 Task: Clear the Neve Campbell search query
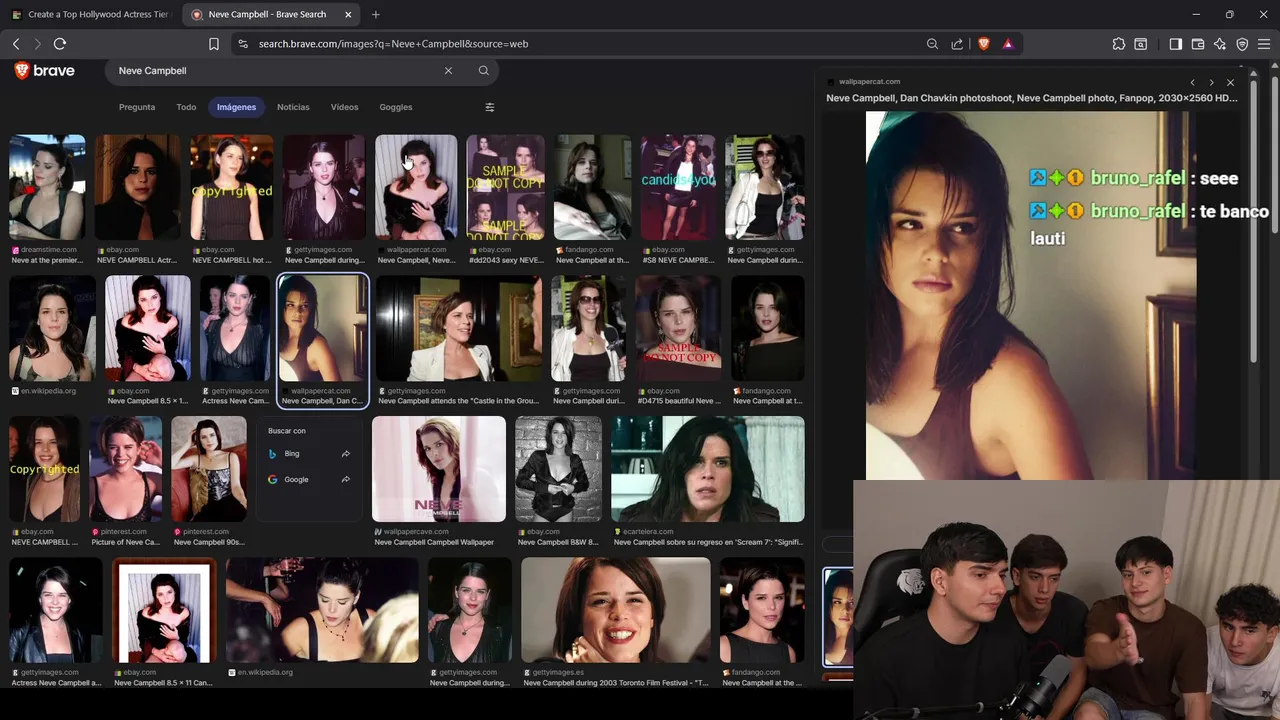click(x=448, y=71)
